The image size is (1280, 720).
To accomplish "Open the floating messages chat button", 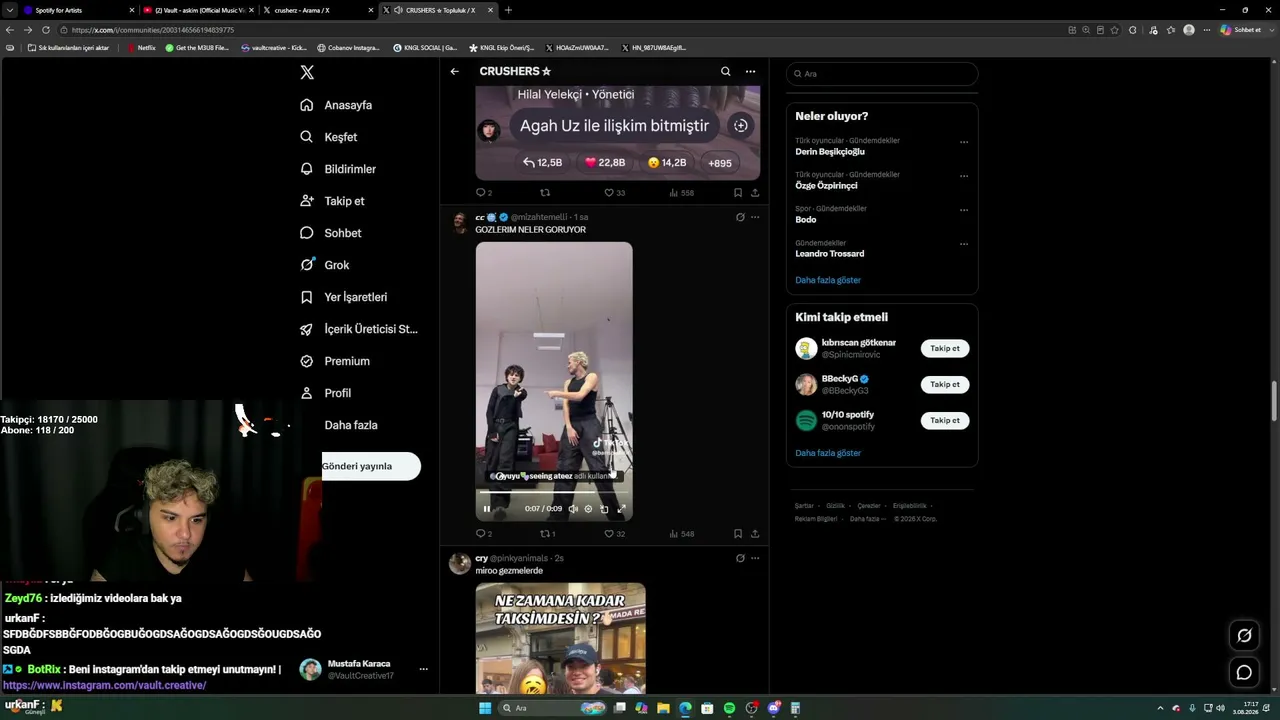I will click(1244, 673).
